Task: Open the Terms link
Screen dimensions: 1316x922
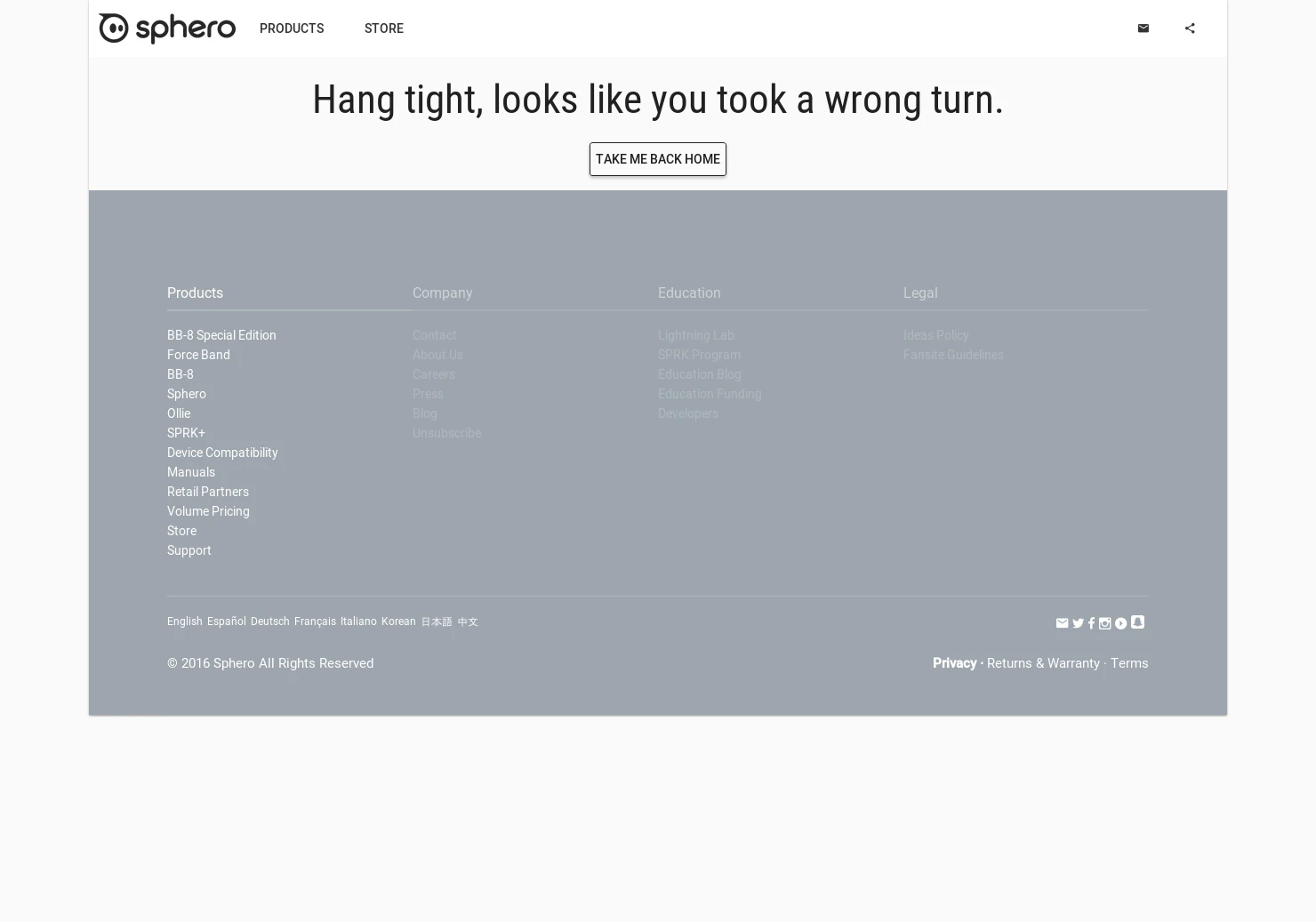Action: 1129,663
